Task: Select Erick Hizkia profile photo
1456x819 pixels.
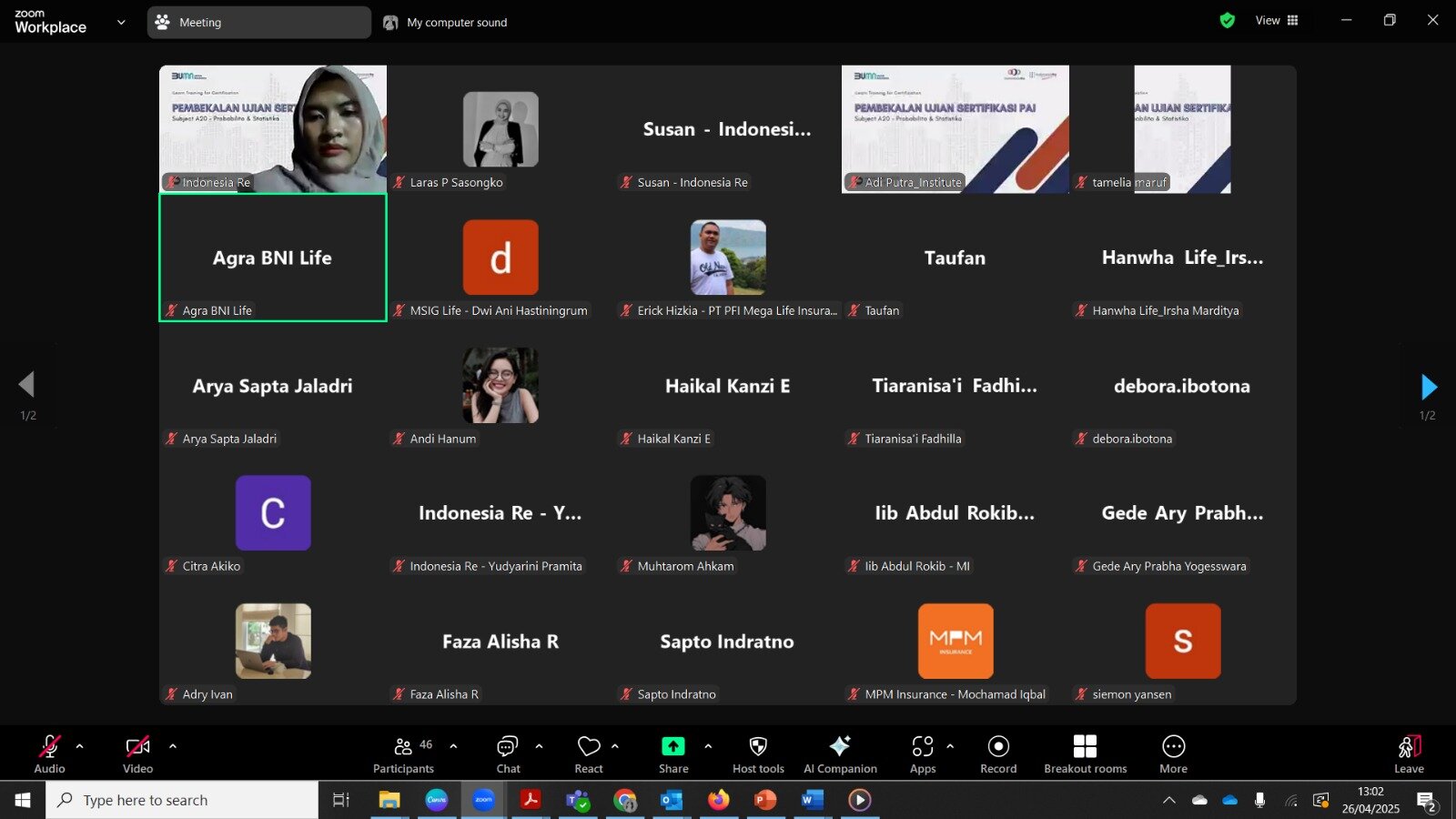Action: pyautogui.click(x=728, y=258)
